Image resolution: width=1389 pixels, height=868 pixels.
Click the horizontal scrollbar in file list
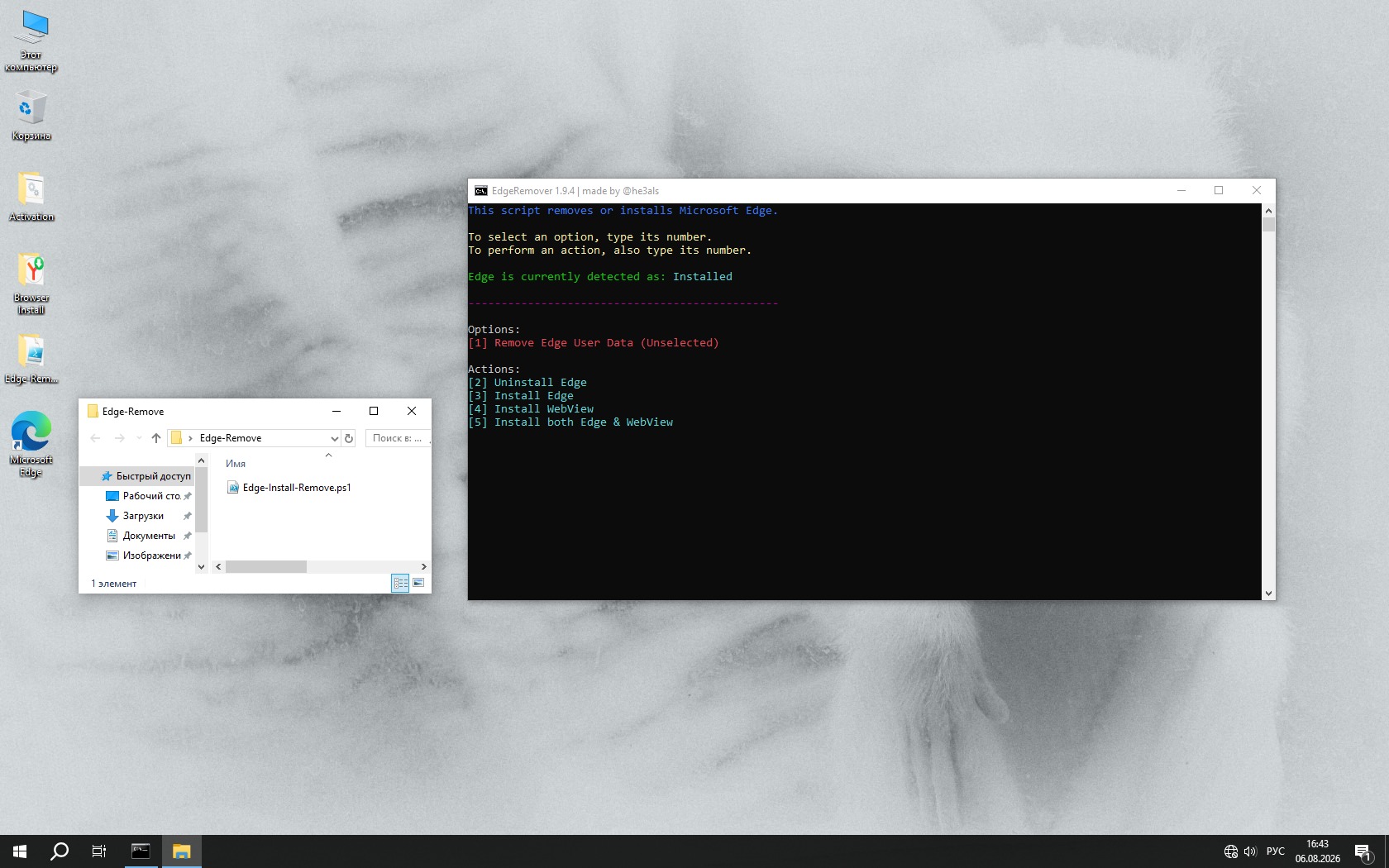266,567
